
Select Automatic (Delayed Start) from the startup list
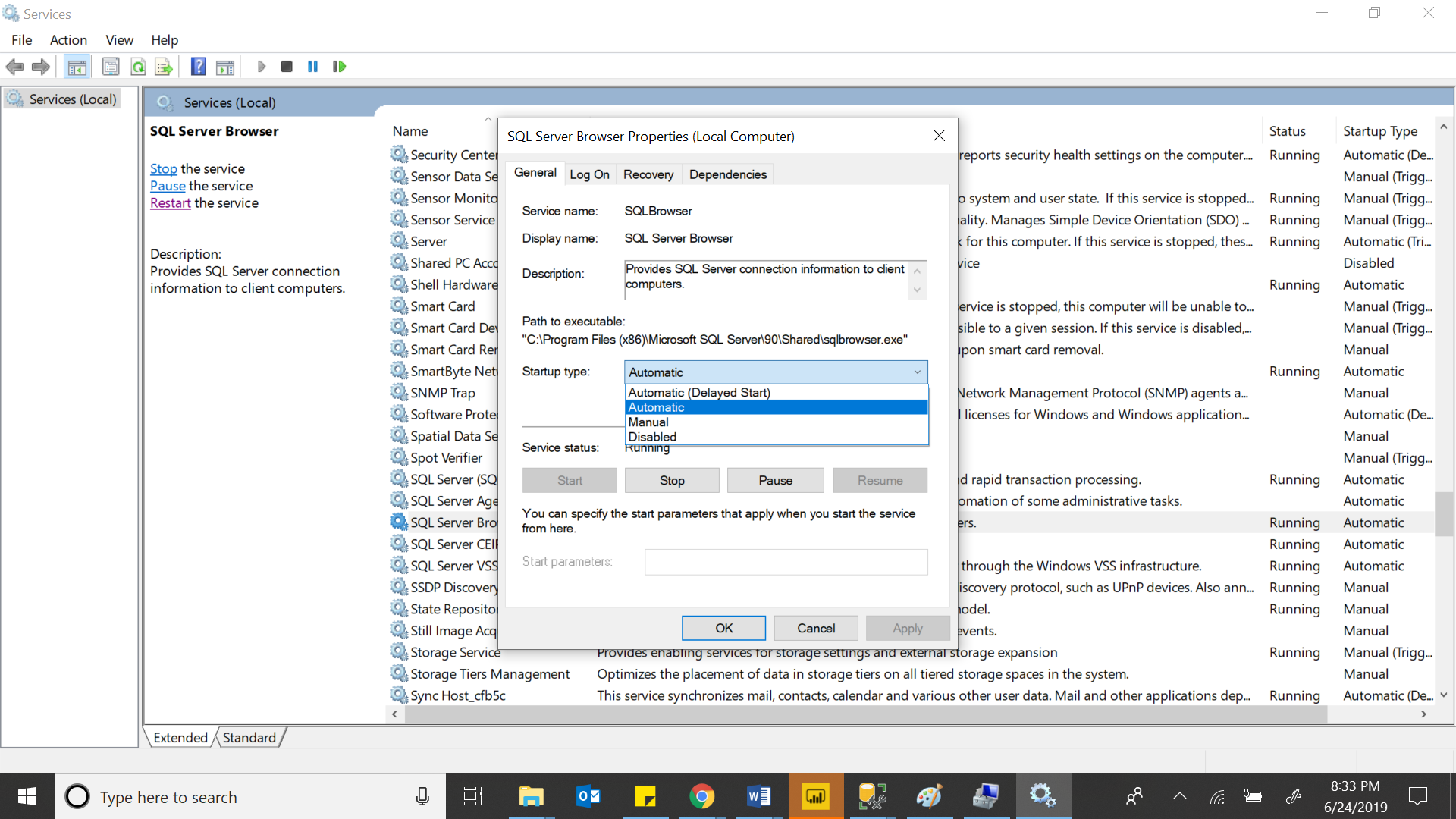pyautogui.click(x=699, y=392)
